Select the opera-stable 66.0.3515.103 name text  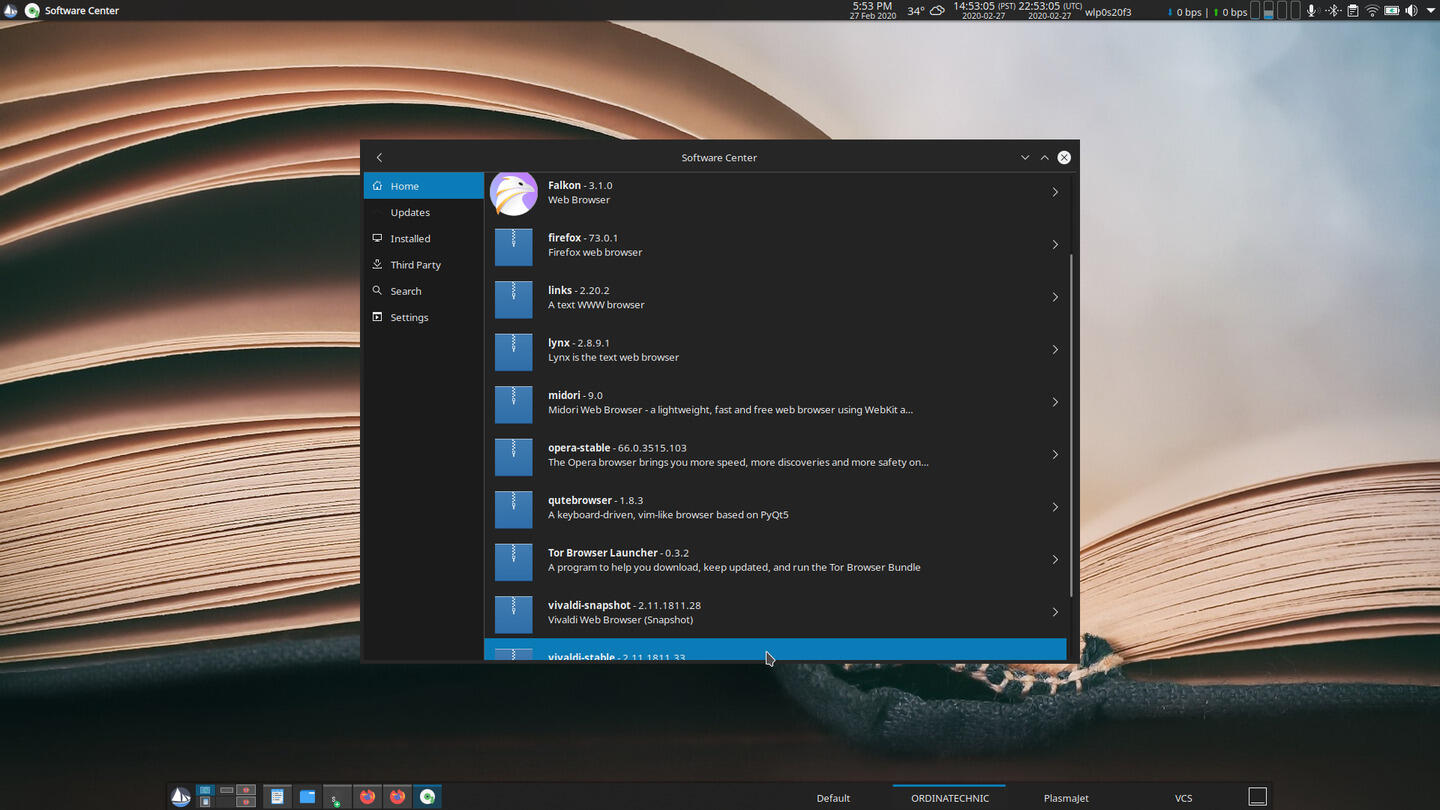click(617, 448)
